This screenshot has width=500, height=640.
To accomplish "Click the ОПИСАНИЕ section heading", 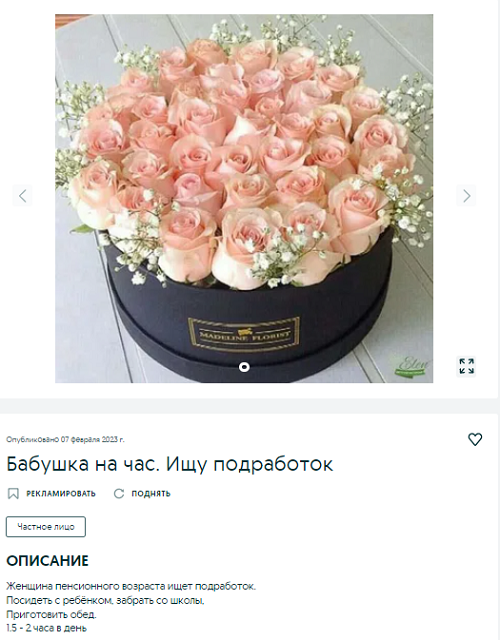I will pos(47,561).
